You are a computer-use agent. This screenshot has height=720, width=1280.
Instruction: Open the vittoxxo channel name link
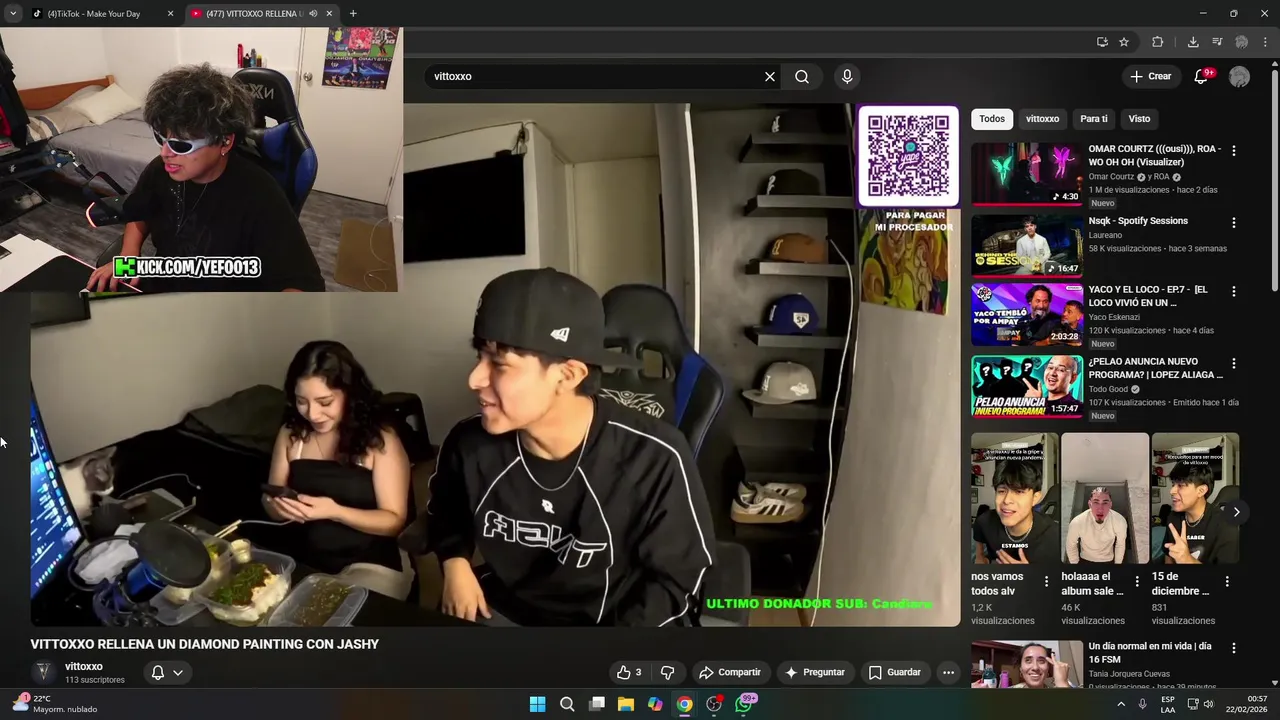(x=84, y=666)
